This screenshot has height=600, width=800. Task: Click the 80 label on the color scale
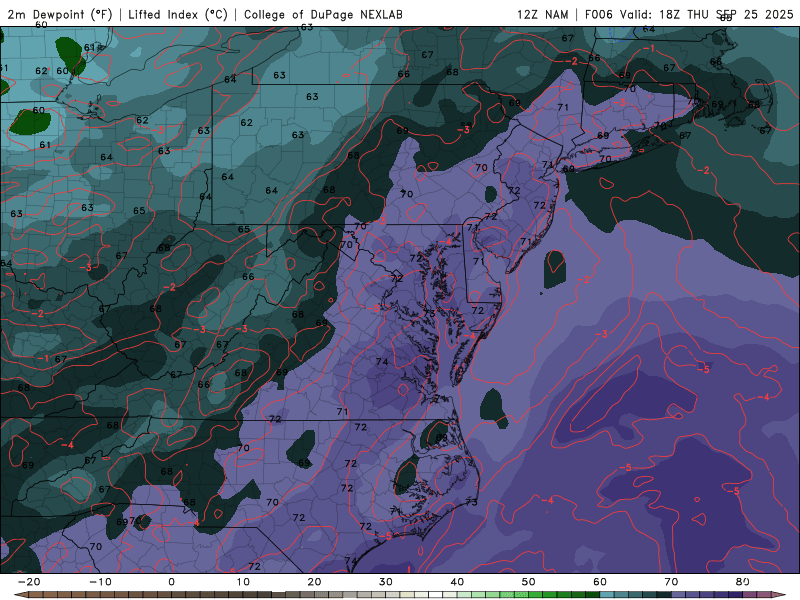(x=743, y=582)
